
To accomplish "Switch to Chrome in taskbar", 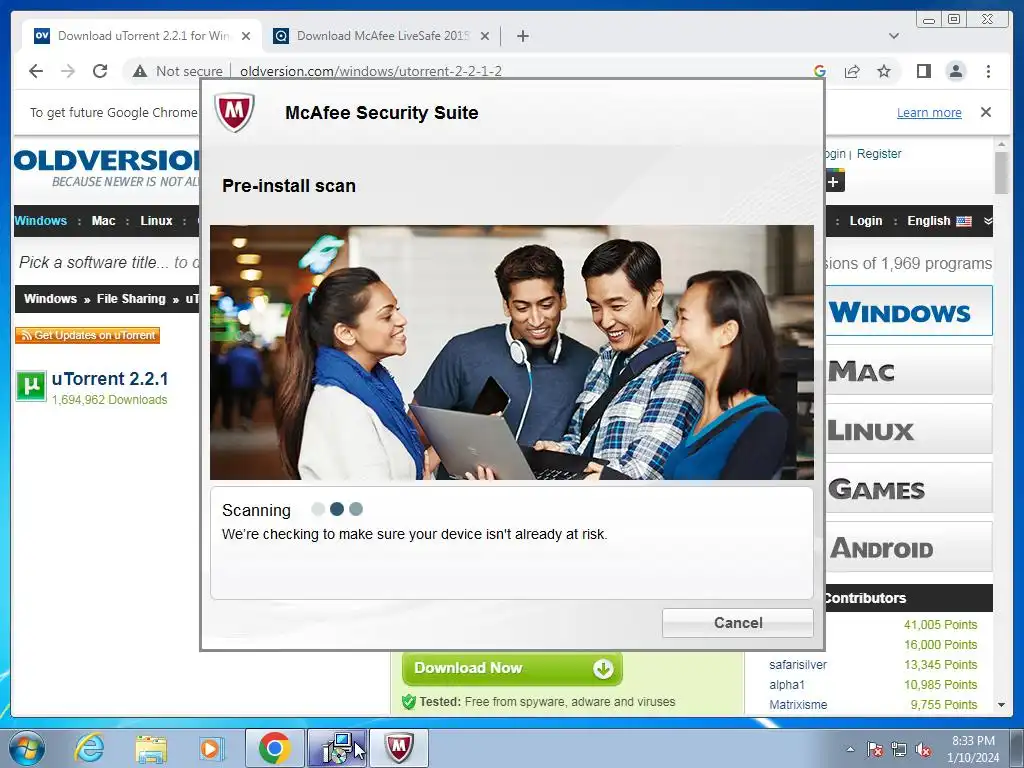I will (x=274, y=748).
